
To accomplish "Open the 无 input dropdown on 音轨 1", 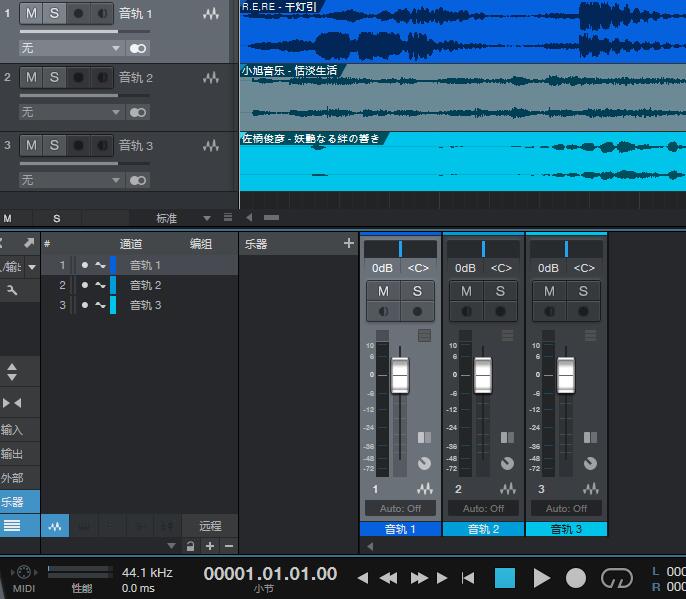I will [x=71, y=48].
